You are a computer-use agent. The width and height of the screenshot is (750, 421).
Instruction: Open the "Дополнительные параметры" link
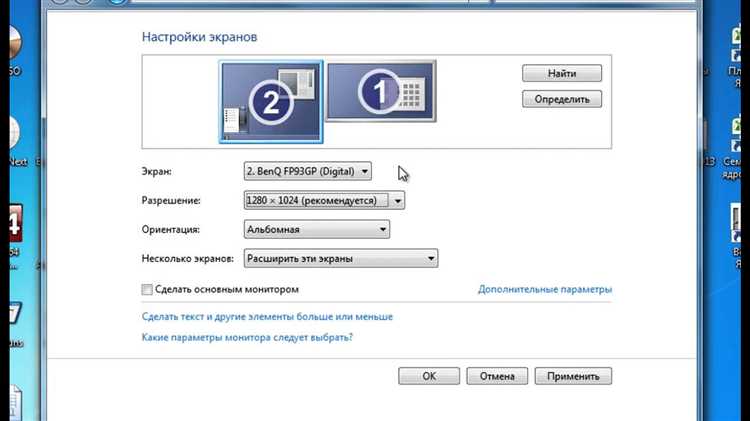[545, 289]
